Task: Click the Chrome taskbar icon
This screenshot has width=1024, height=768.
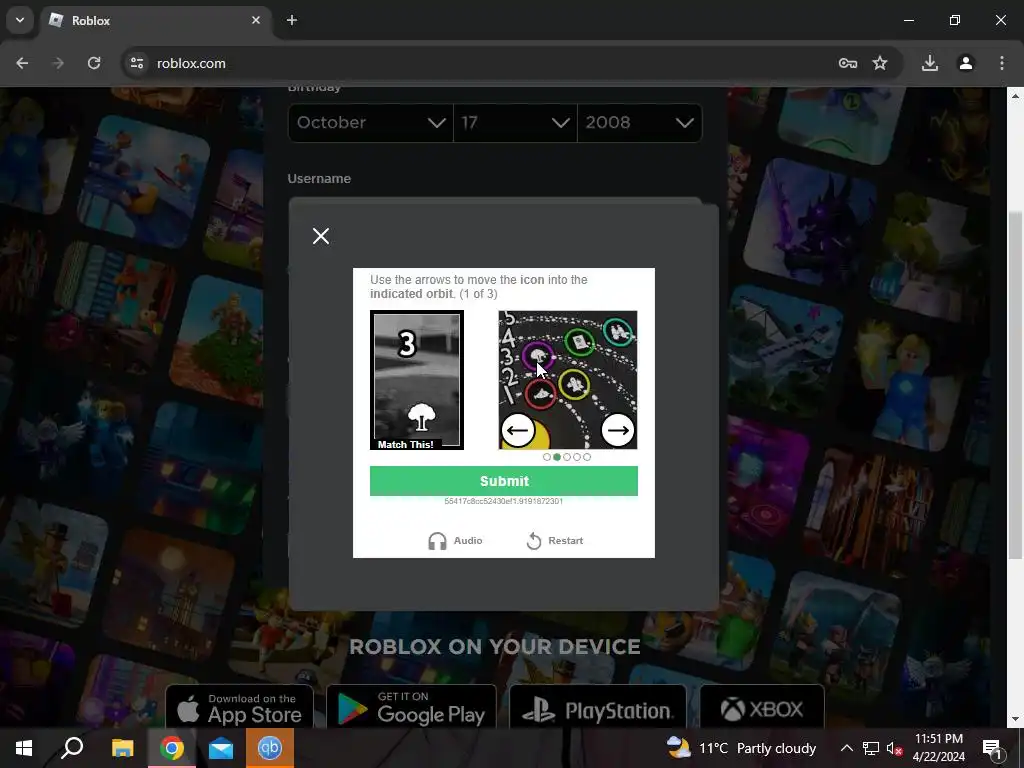Action: (x=172, y=748)
